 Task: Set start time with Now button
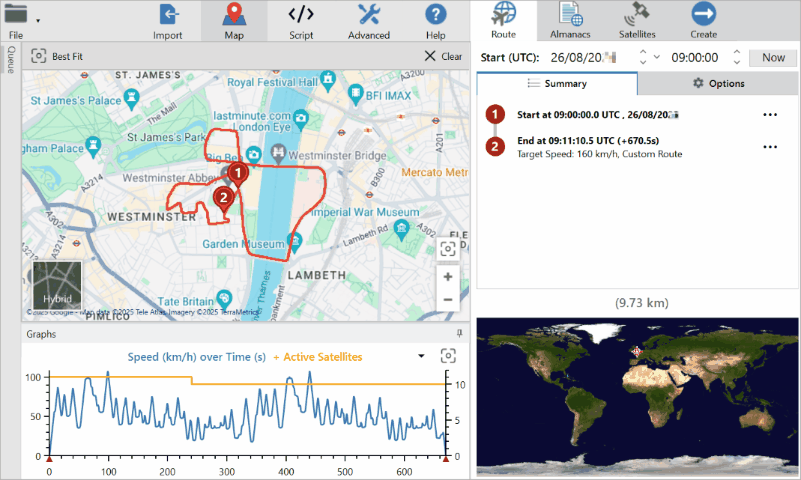point(773,57)
